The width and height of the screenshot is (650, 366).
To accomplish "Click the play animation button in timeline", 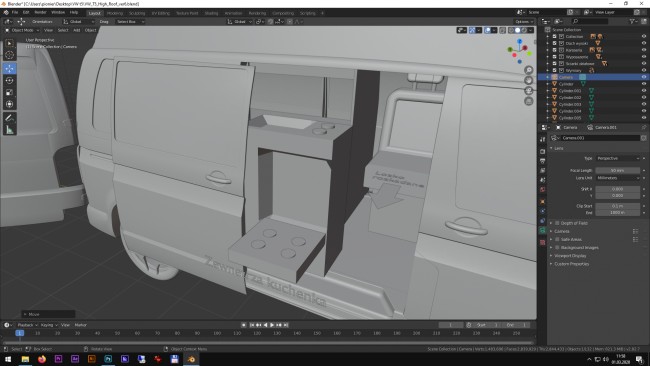I will point(272,325).
